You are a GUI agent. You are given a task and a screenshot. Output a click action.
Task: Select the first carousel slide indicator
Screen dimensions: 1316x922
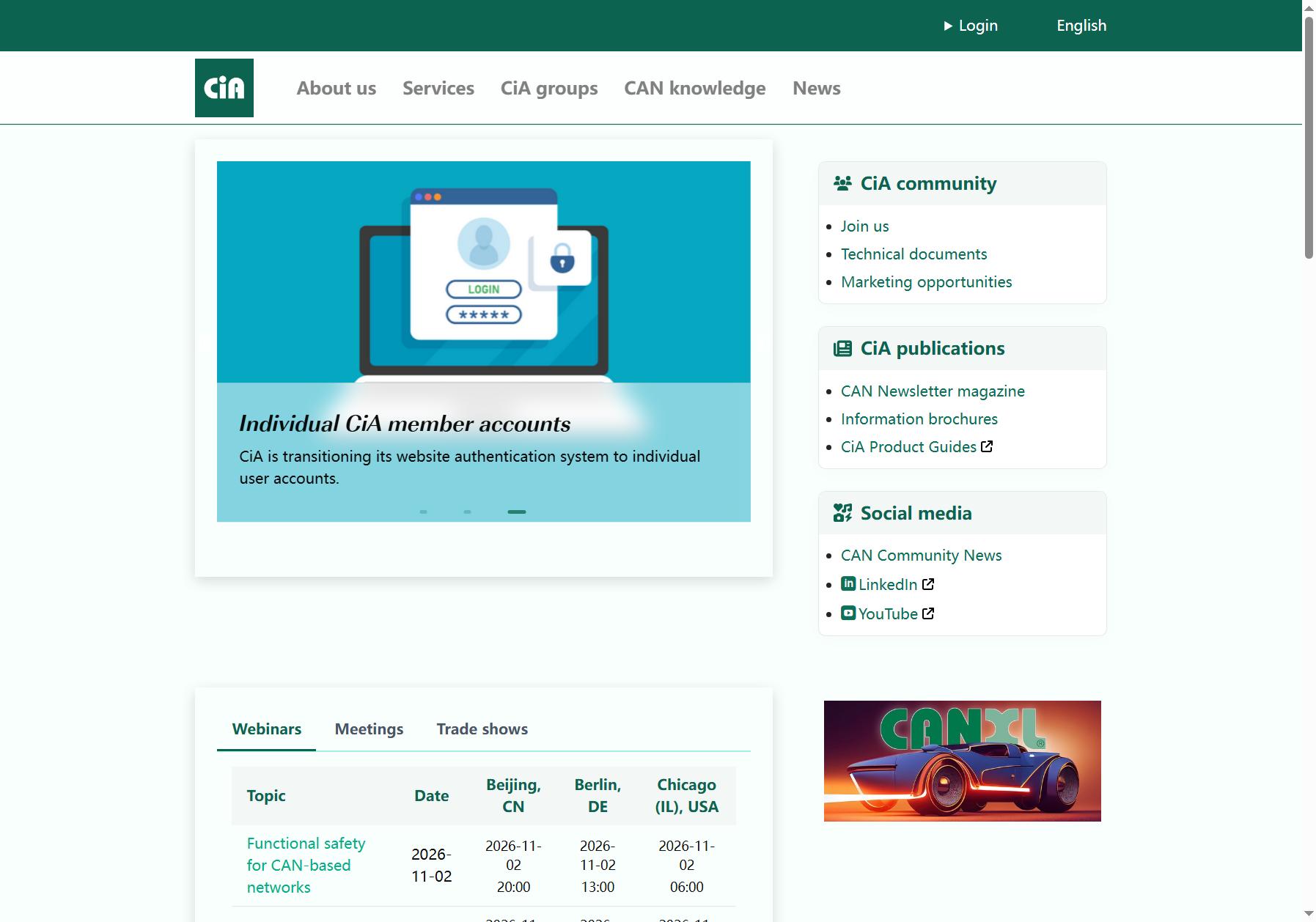click(423, 512)
